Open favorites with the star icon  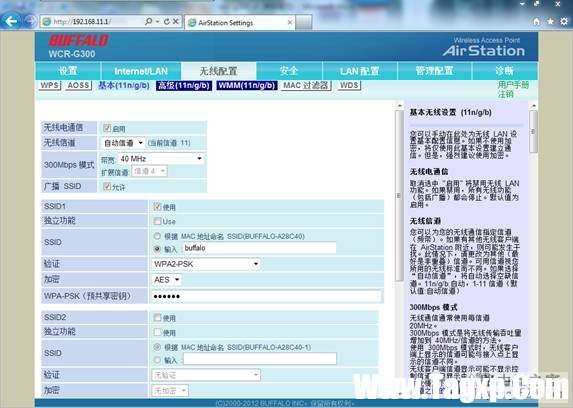550,22
